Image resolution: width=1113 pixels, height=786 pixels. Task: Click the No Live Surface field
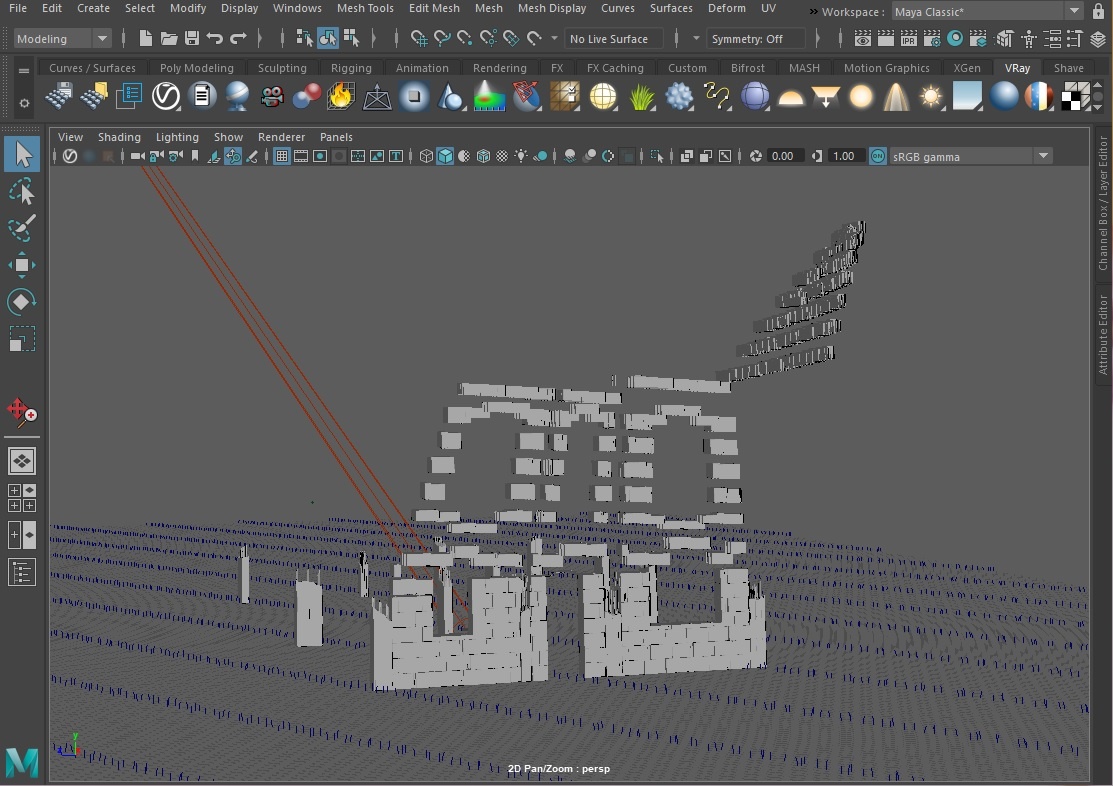pyautogui.click(x=614, y=38)
